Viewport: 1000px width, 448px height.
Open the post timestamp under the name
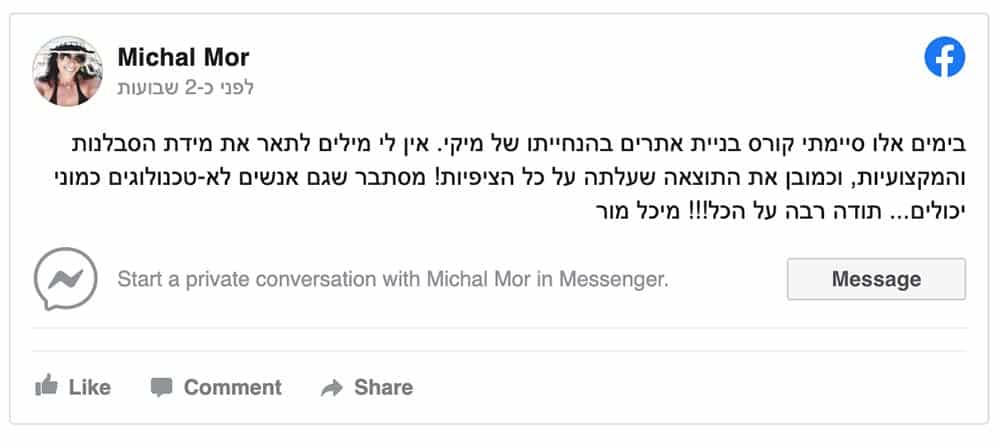click(x=186, y=87)
